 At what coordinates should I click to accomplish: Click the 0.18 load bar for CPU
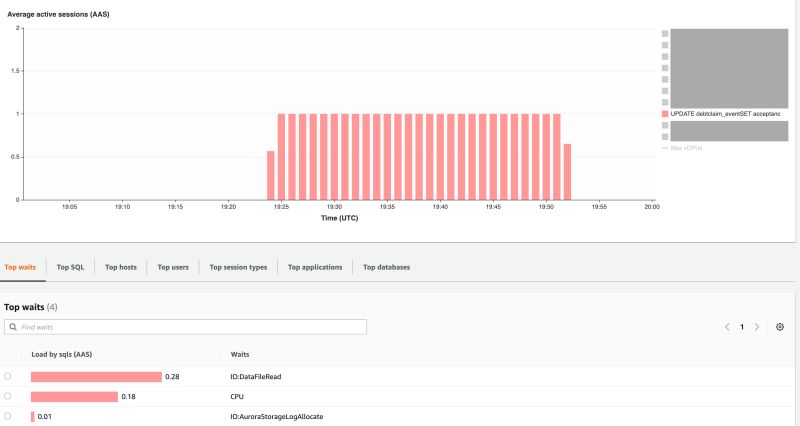pyautogui.click(x=74, y=396)
